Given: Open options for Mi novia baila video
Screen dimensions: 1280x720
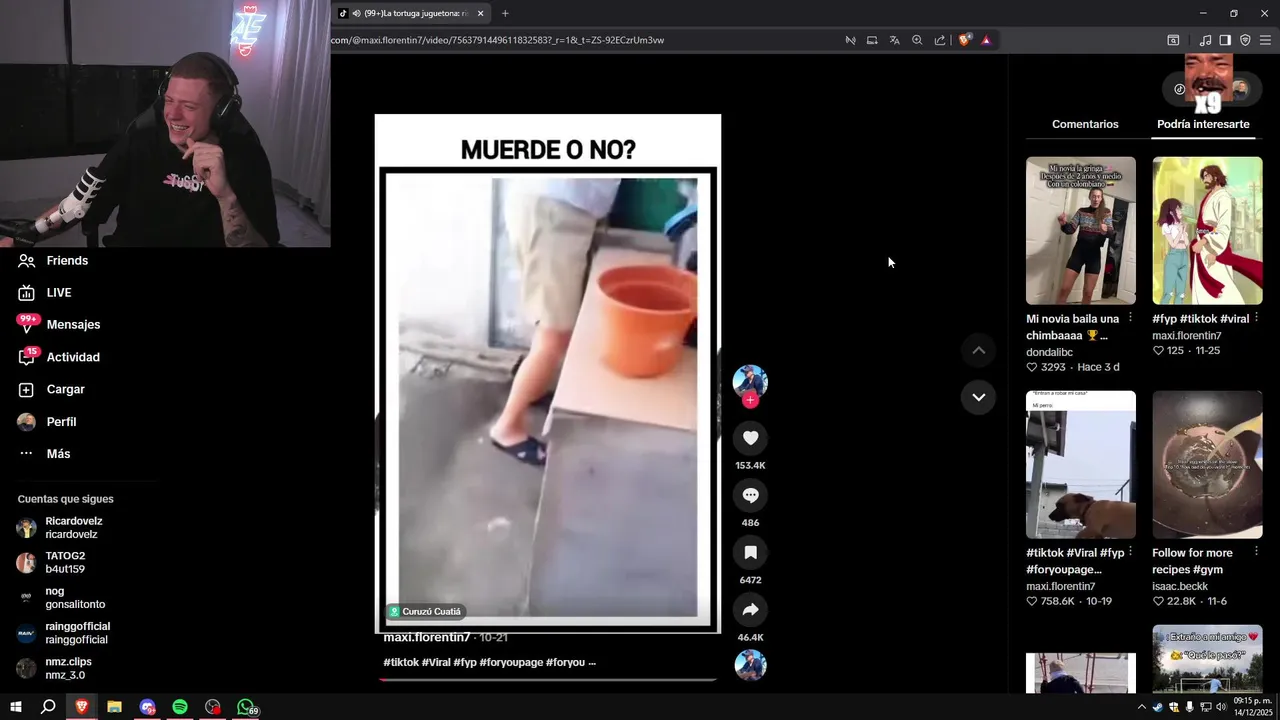Looking at the screenshot, I should tap(1130, 318).
